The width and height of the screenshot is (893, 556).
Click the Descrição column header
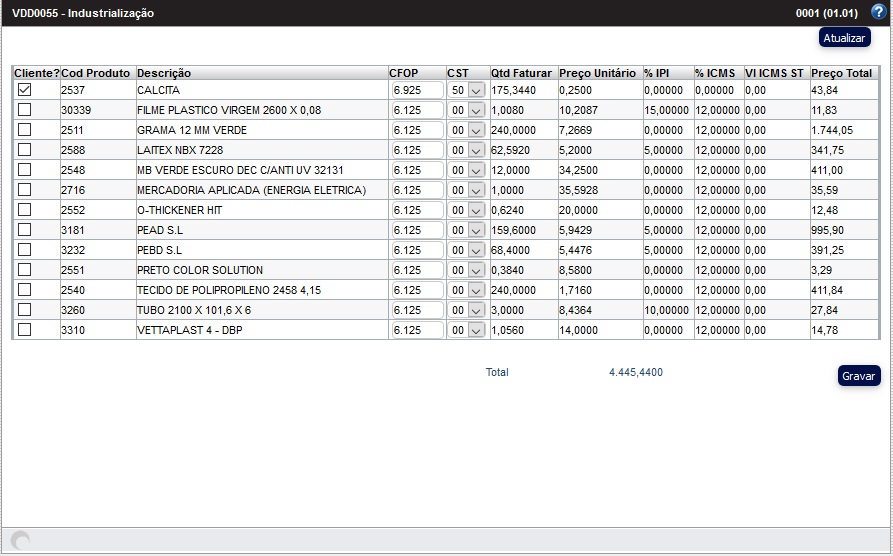164,73
